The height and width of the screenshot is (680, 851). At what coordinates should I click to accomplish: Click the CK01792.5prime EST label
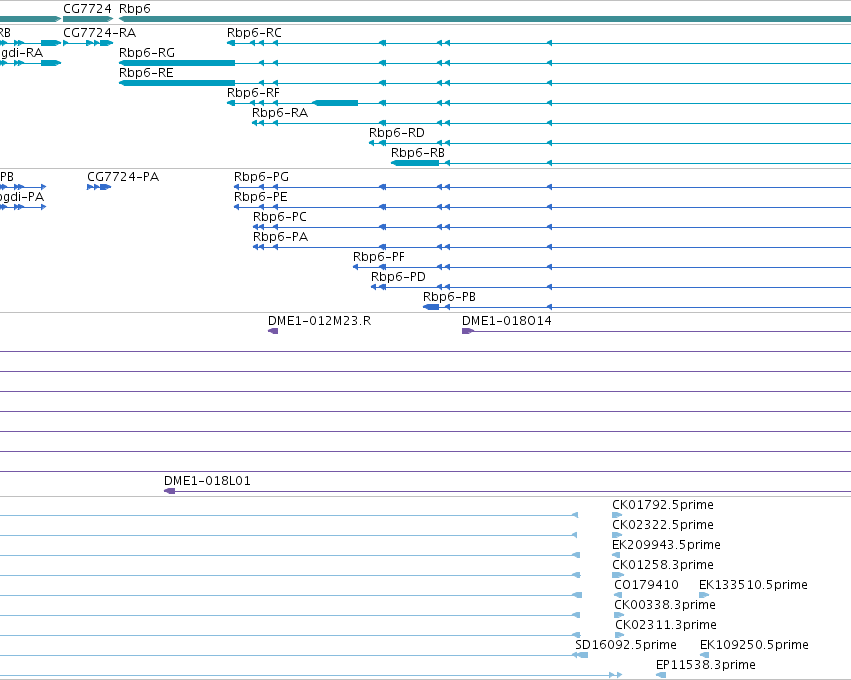pyautogui.click(x=663, y=505)
